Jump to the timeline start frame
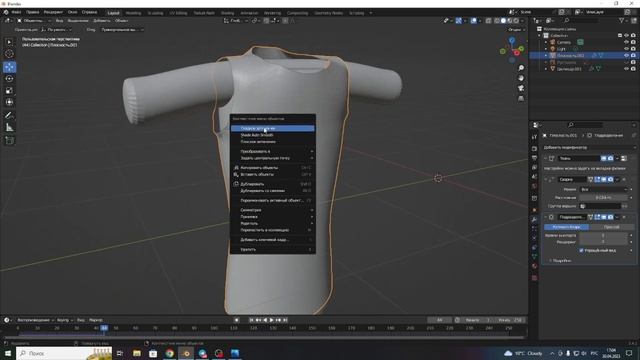The width and height of the screenshot is (640, 360). pyautogui.click(x=251, y=320)
